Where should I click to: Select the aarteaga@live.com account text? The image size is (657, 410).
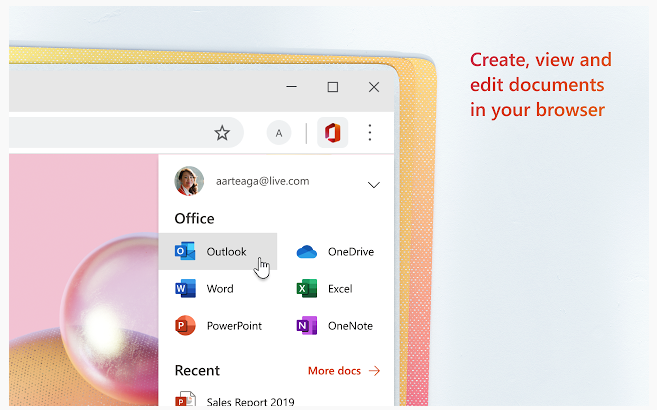(x=262, y=181)
